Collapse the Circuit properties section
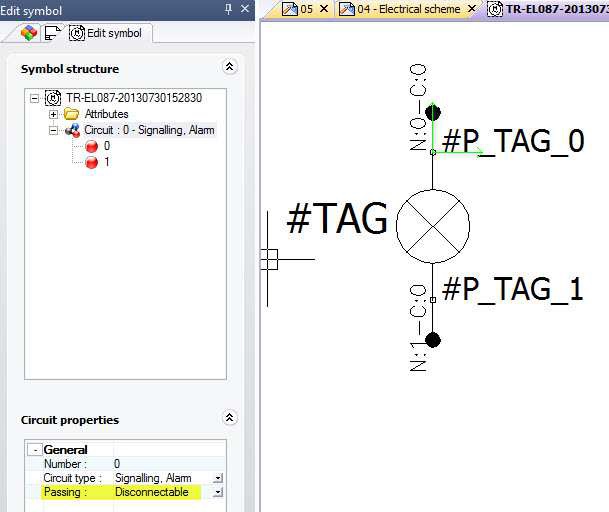 coord(229,419)
